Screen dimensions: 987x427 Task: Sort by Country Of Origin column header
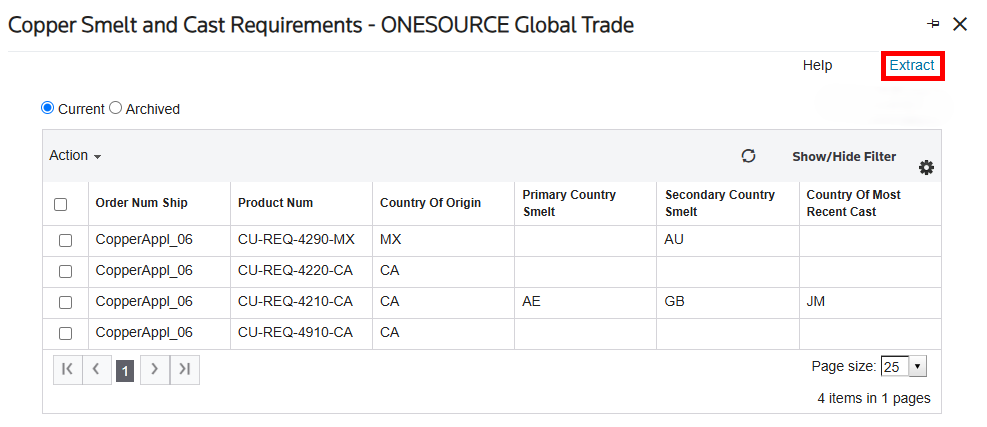[430, 203]
